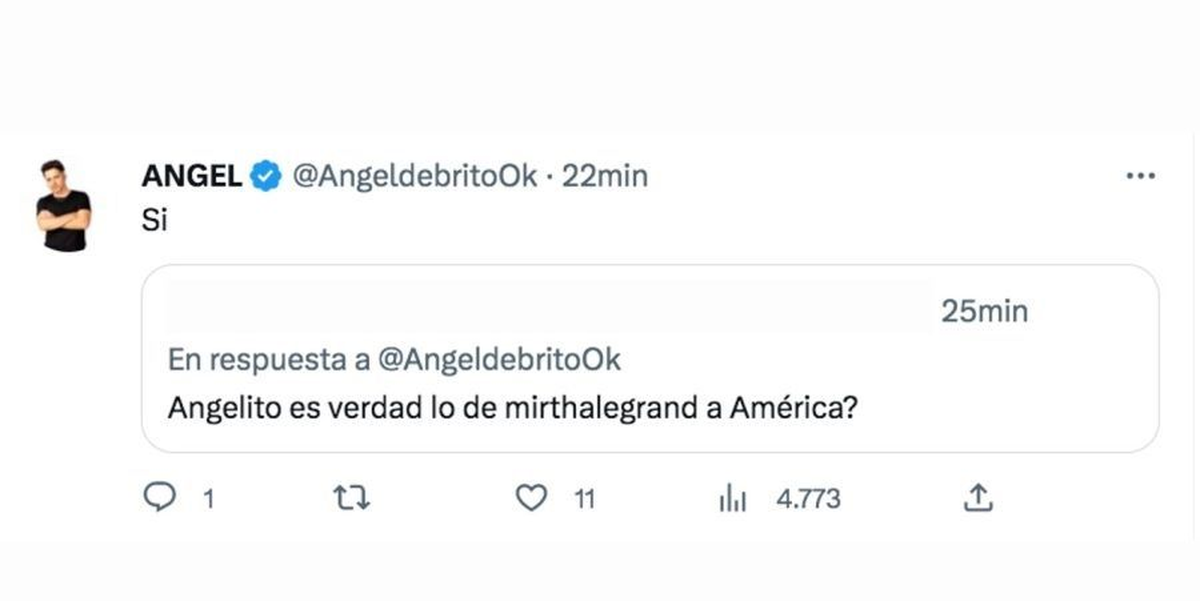Click the 4.773 views count
Image resolution: width=1200 pixels, height=601 pixels.
click(808, 497)
